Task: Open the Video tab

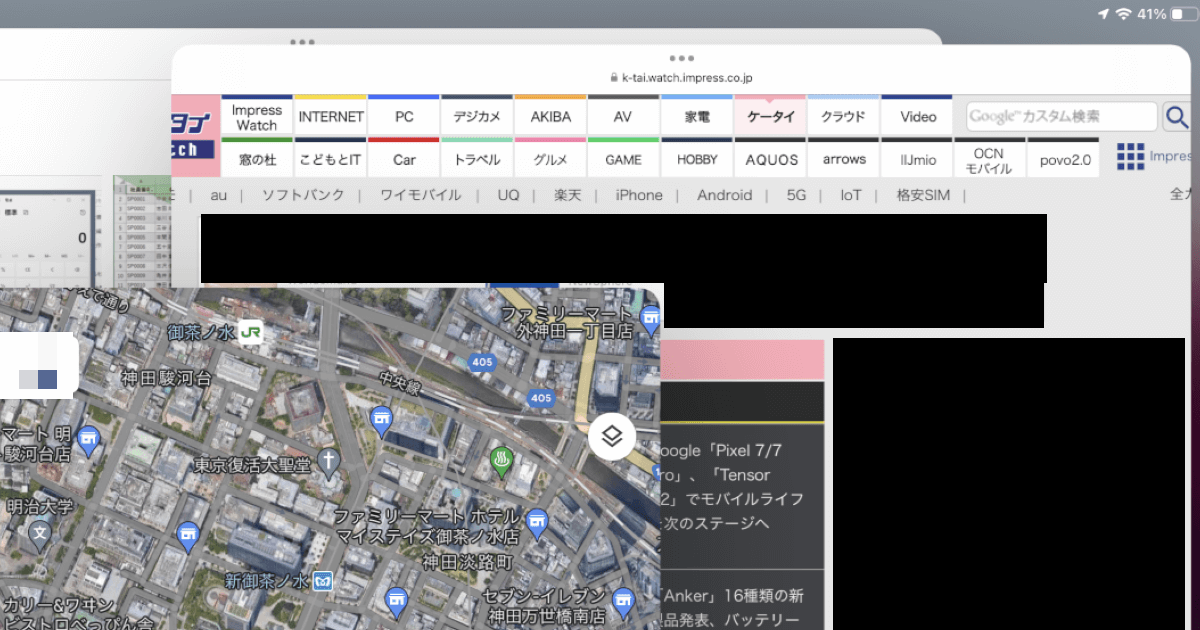Action: 918,117
